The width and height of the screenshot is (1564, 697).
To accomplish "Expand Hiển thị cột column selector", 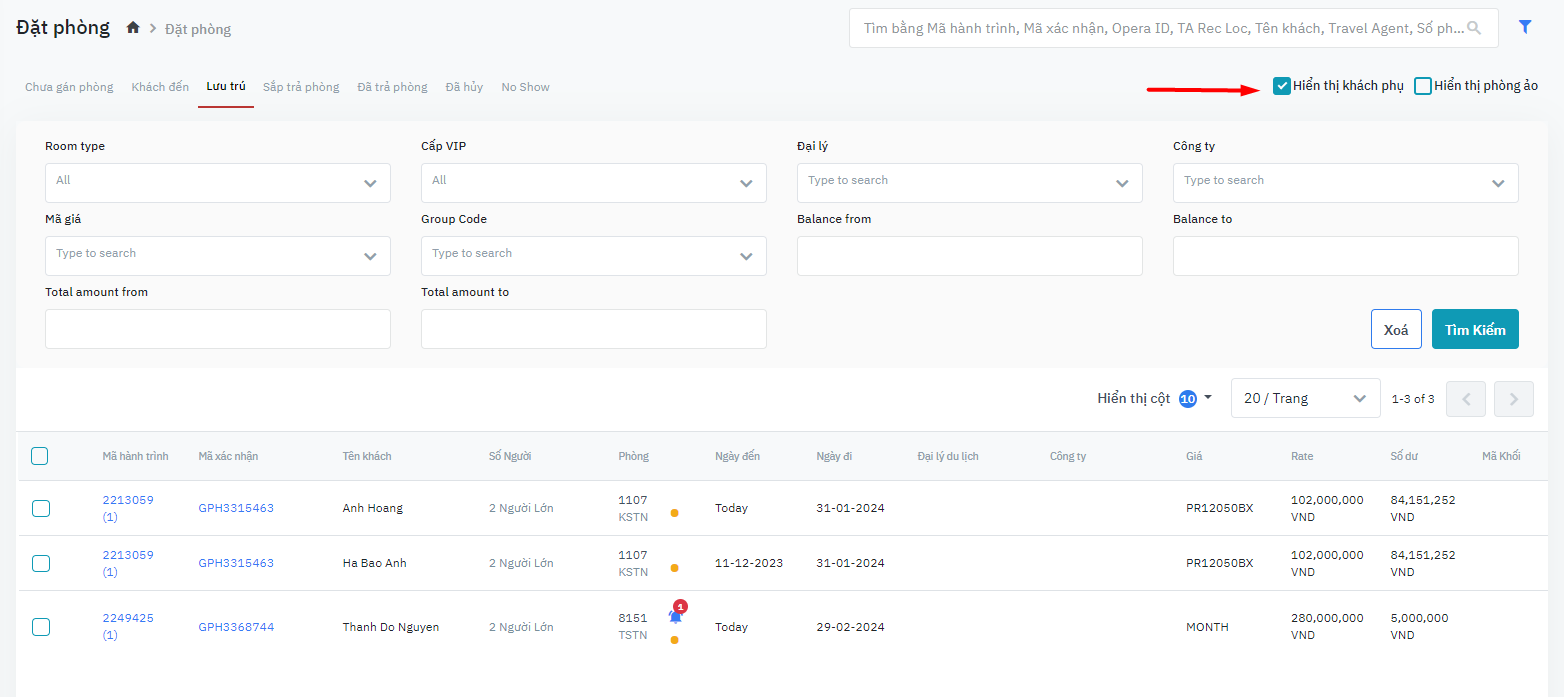I will pyautogui.click(x=1154, y=398).
